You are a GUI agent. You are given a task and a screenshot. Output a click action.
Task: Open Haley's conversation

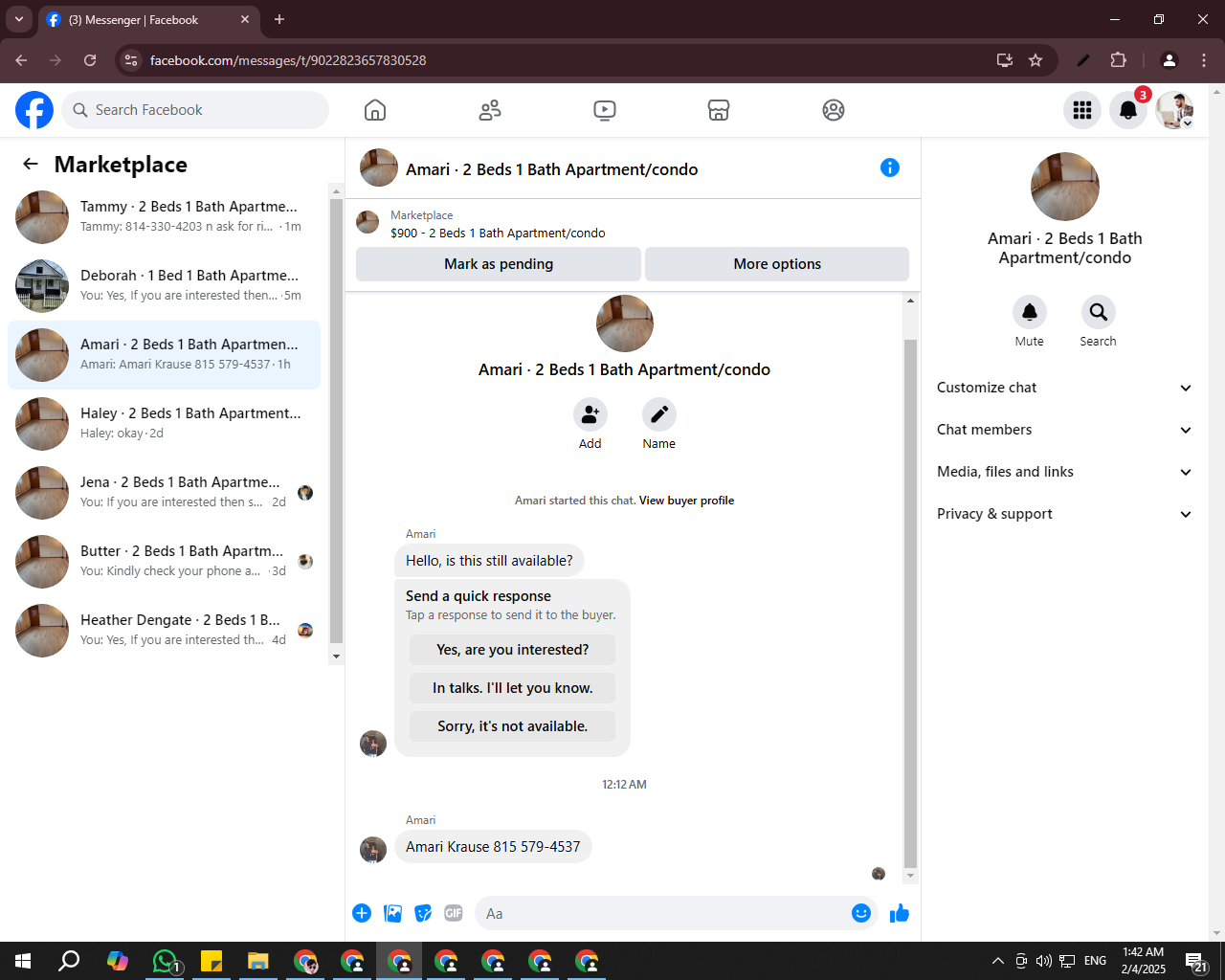click(165, 424)
